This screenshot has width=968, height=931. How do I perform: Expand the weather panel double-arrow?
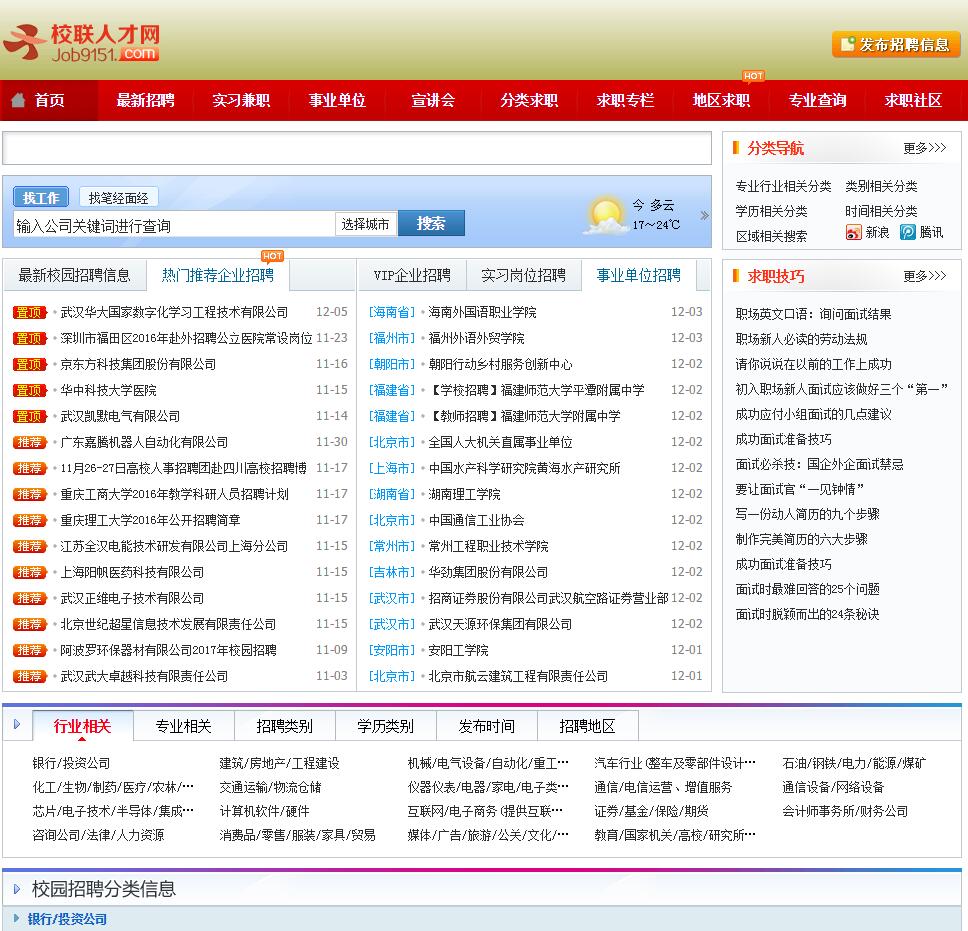(x=704, y=215)
